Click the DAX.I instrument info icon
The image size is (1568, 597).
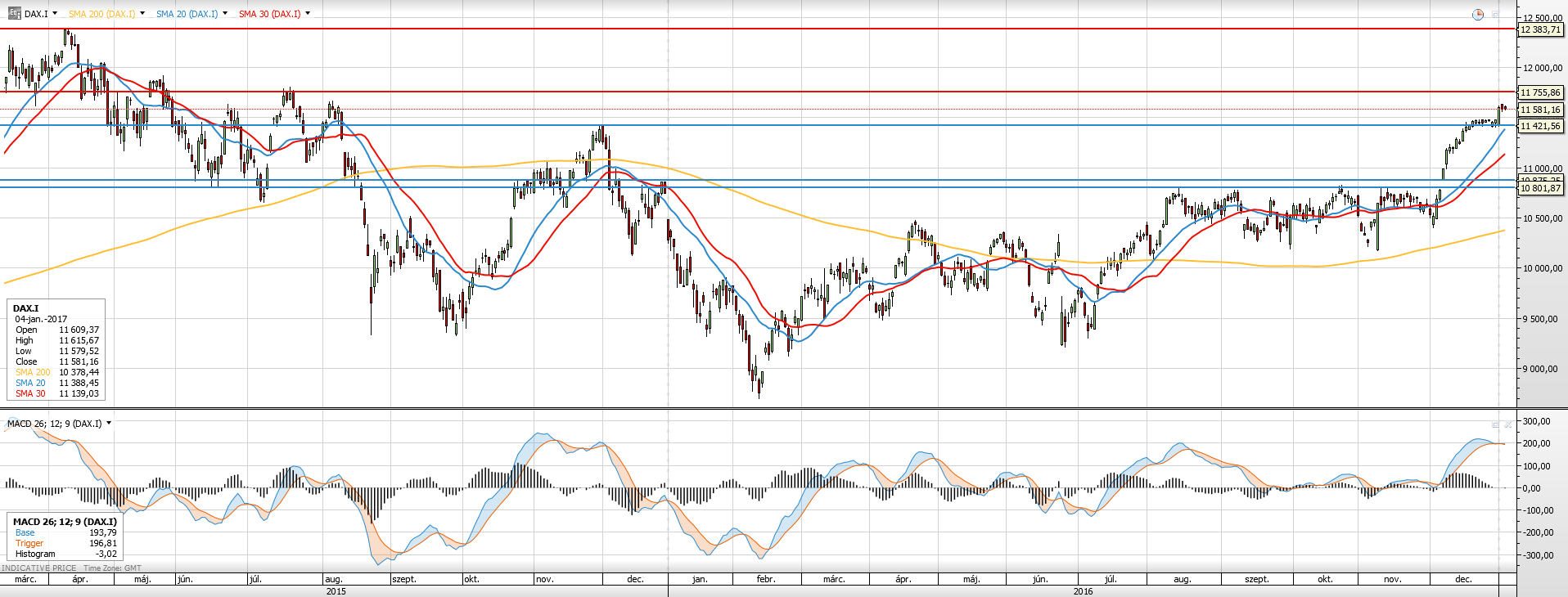click(x=14, y=14)
